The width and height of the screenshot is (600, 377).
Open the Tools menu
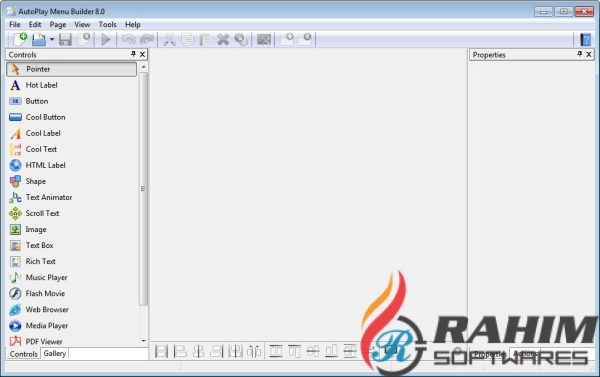click(x=108, y=24)
